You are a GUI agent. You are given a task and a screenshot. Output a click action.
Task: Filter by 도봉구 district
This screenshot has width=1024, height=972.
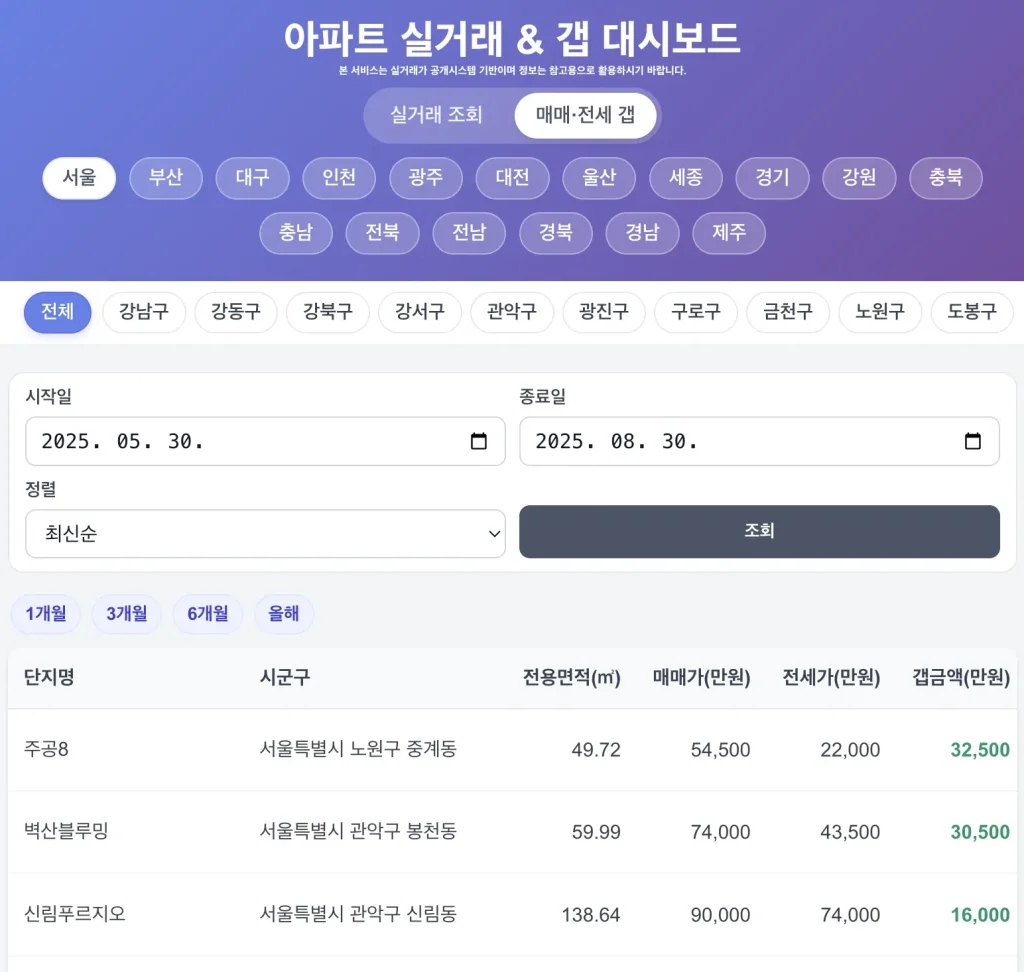[x=972, y=312]
